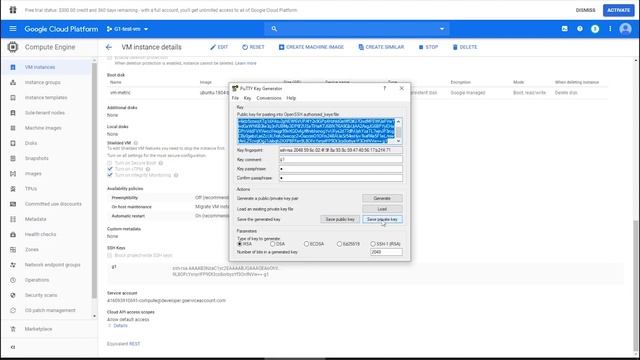Click the Key passphrase field
Image resolution: width=640 pixels, height=360 pixels.
341,169
